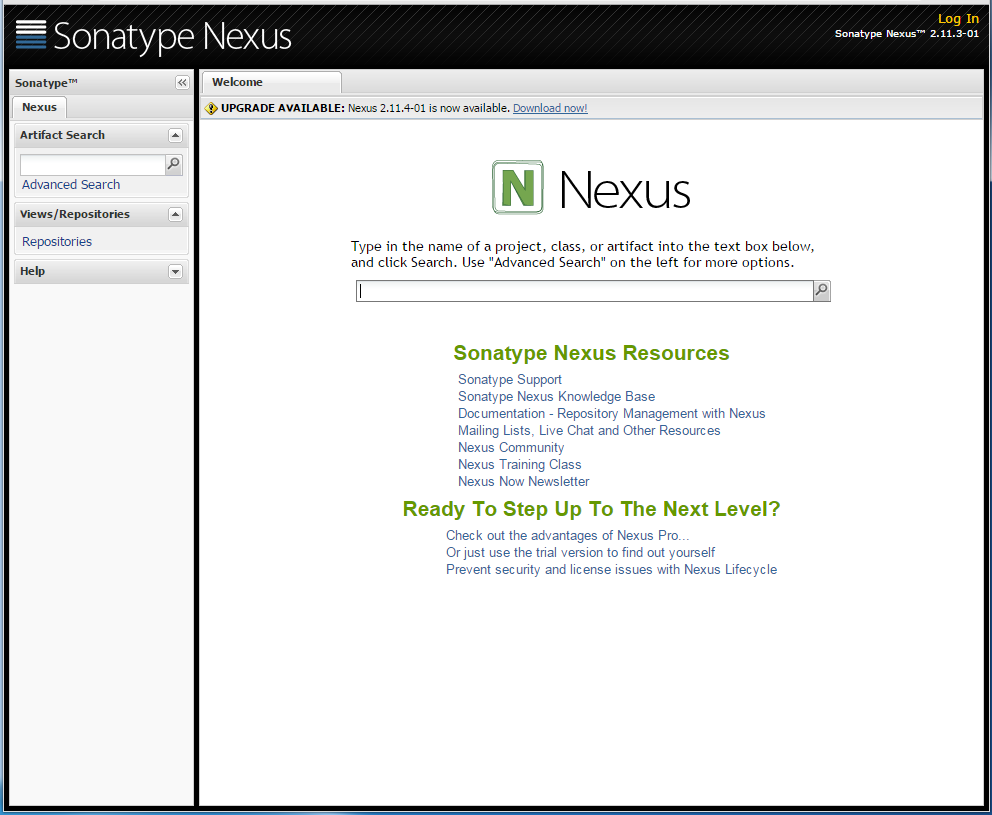Viewport: 992px width, 815px height.
Task: Click the Download now upgrade link
Action: (550, 108)
